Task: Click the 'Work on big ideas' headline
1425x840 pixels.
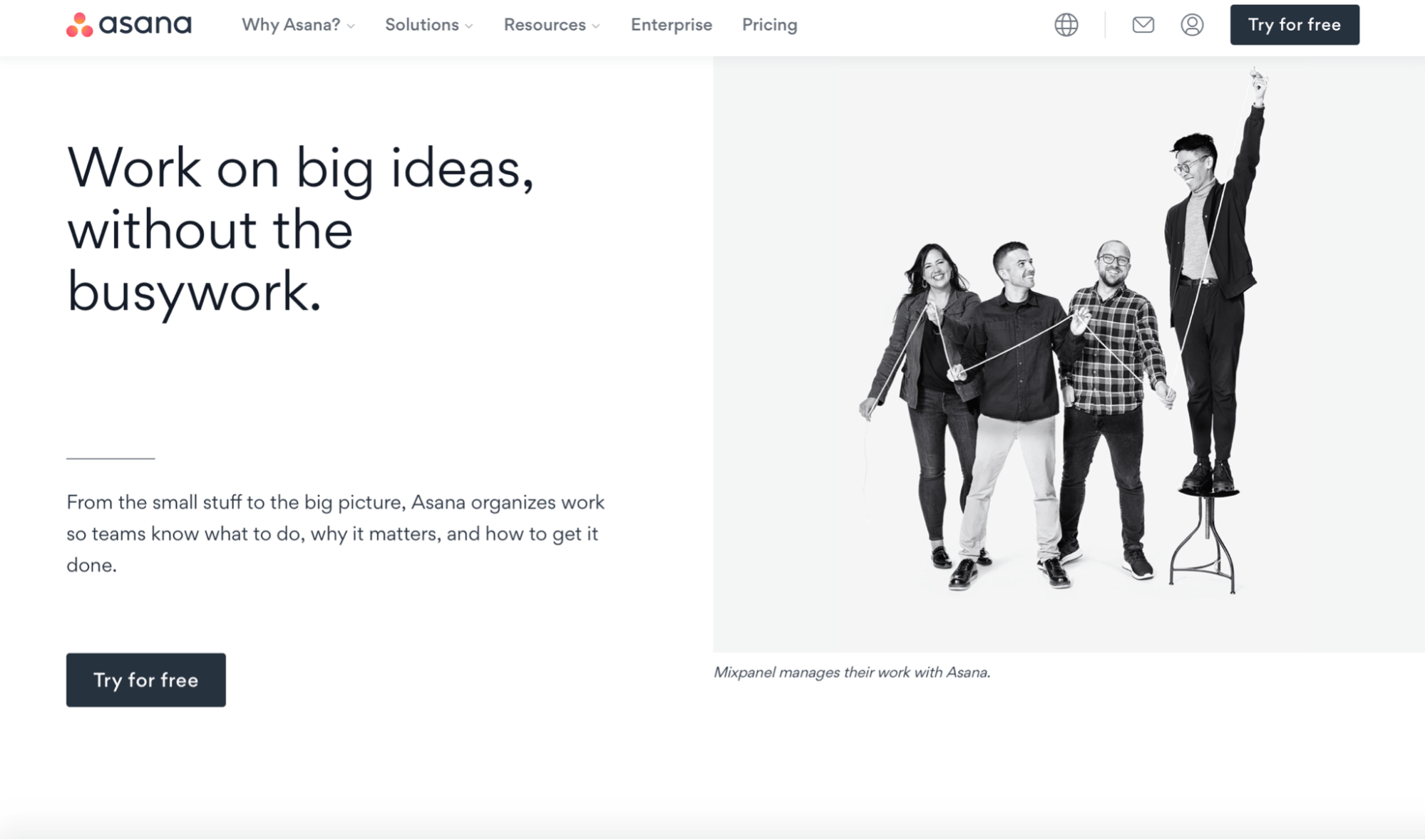Action: point(300,229)
